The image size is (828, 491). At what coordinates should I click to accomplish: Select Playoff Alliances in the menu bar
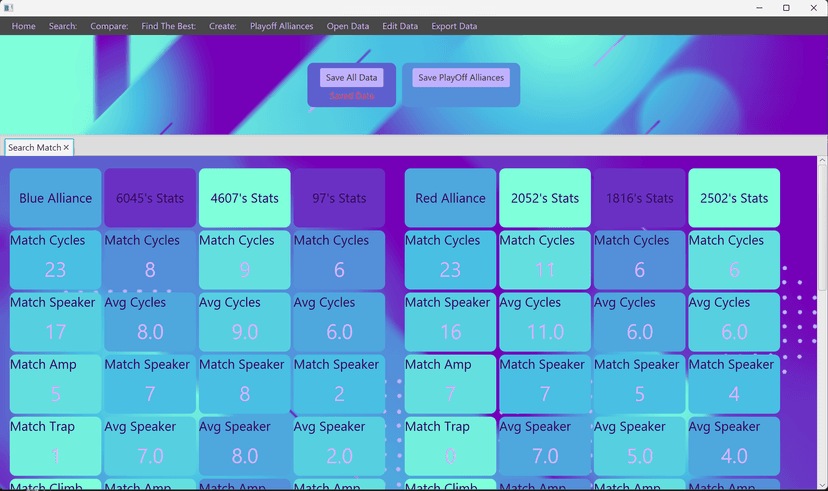[281, 26]
